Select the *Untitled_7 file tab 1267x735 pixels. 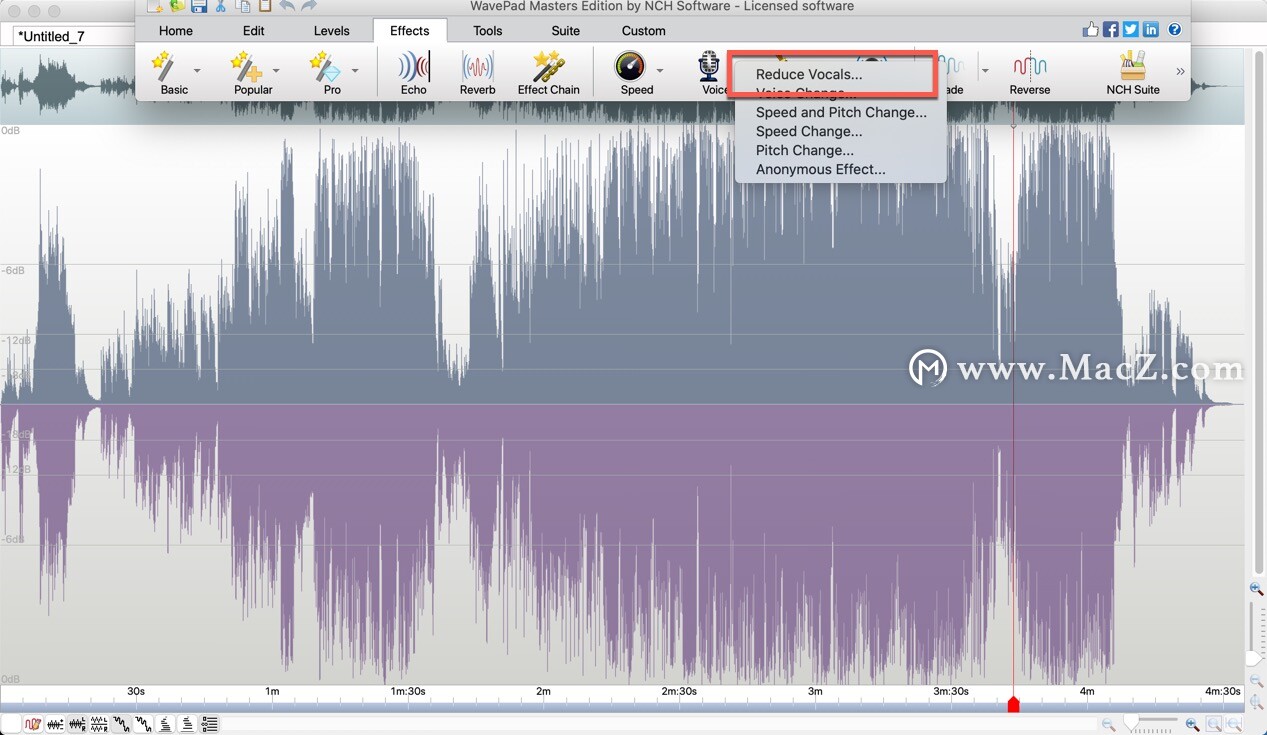click(x=52, y=36)
